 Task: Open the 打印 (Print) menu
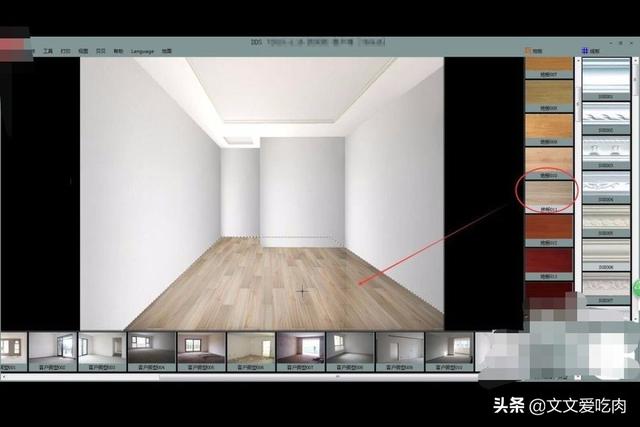[x=65, y=49]
